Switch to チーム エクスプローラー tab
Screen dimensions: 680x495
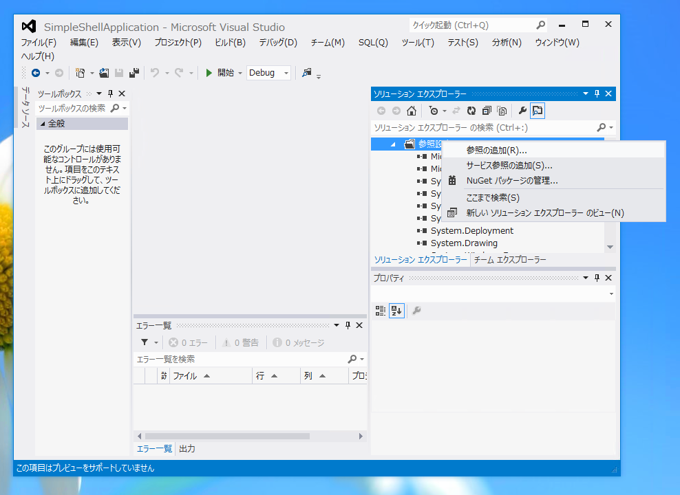[510, 260]
